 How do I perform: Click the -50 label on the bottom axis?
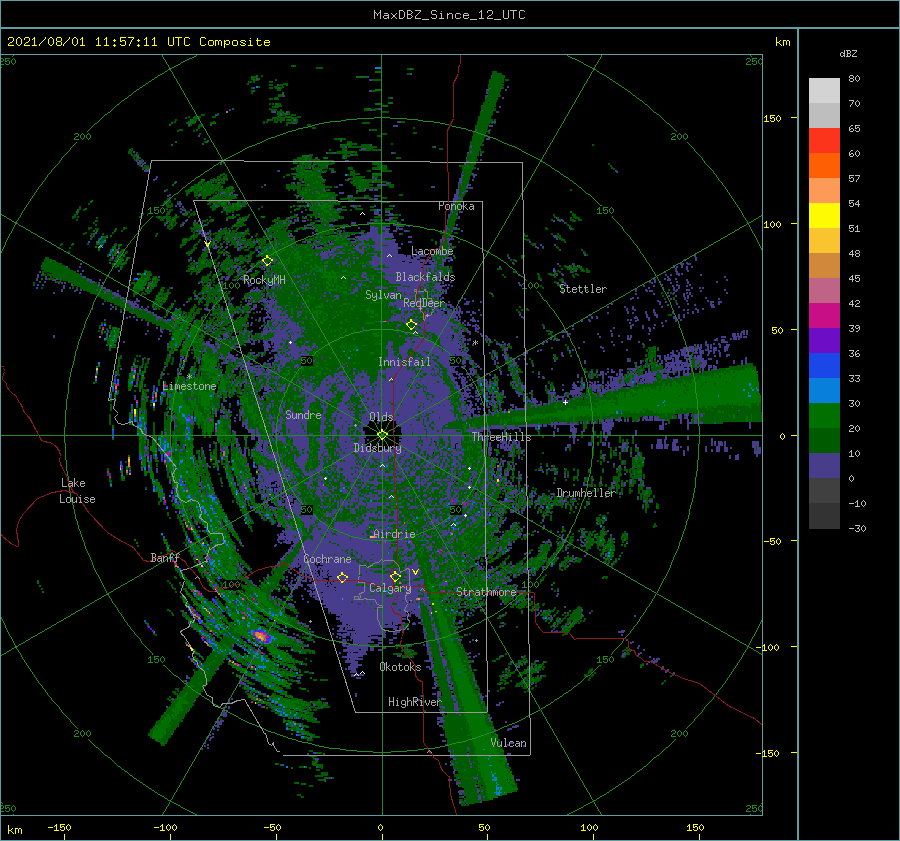[272, 827]
